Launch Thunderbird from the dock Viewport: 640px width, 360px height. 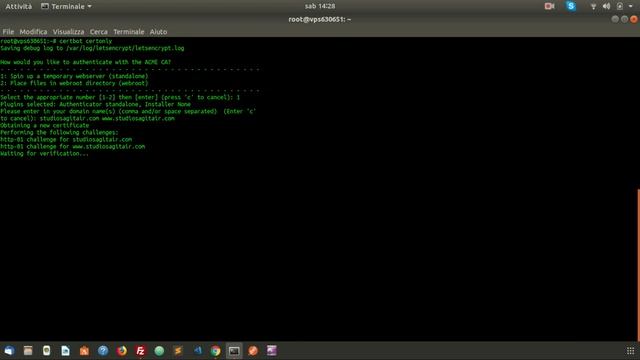pos(9,351)
